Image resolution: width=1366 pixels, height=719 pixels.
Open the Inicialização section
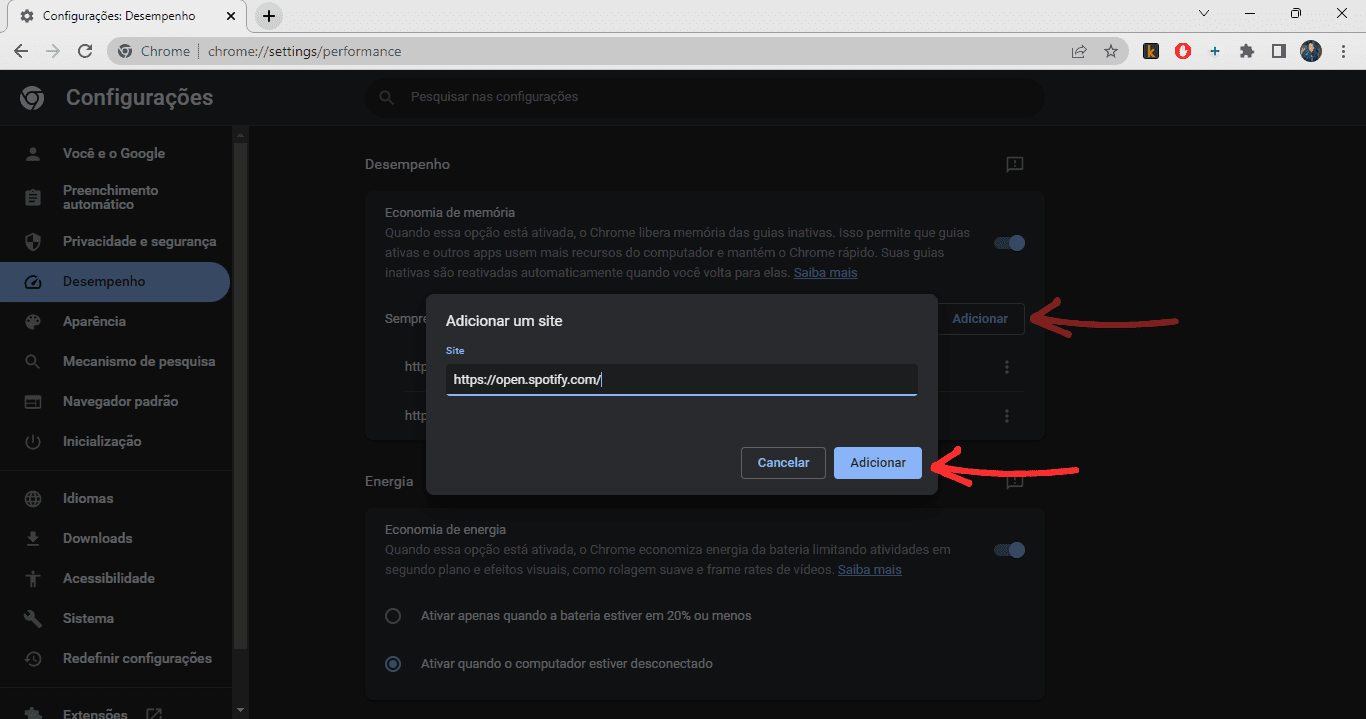[115, 441]
